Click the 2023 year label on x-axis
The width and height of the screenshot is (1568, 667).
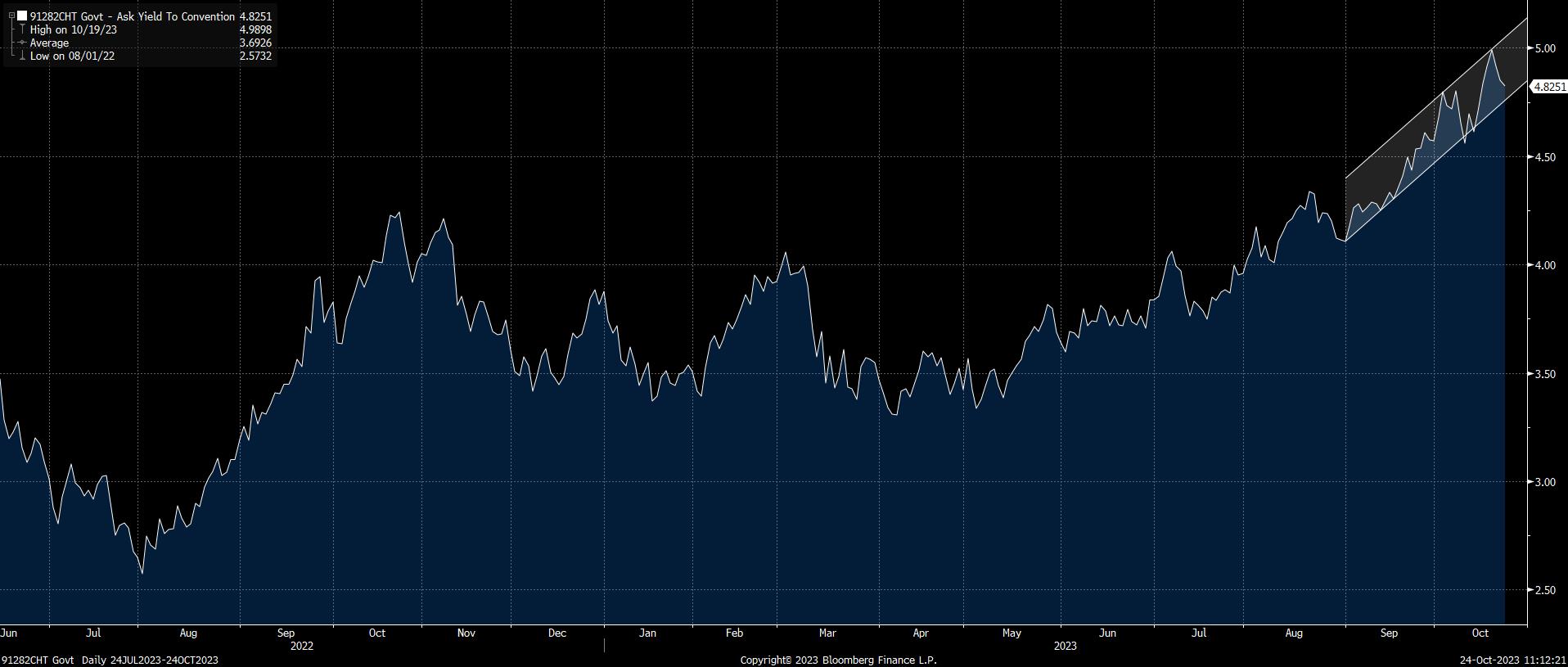[1066, 646]
